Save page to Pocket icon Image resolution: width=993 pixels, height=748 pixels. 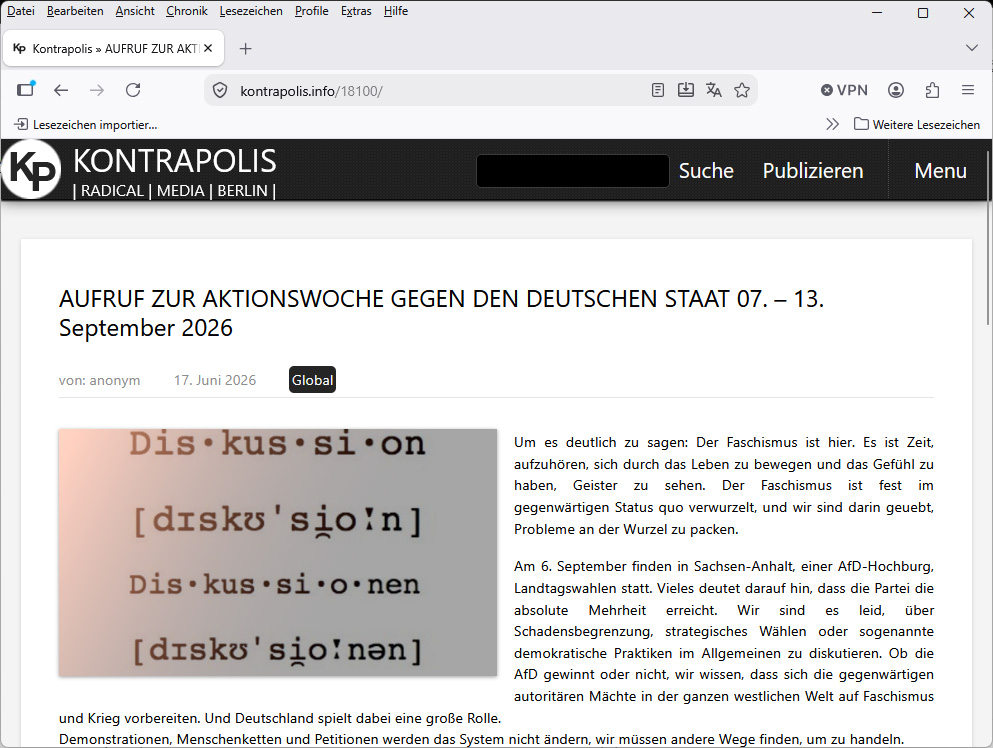(686, 91)
